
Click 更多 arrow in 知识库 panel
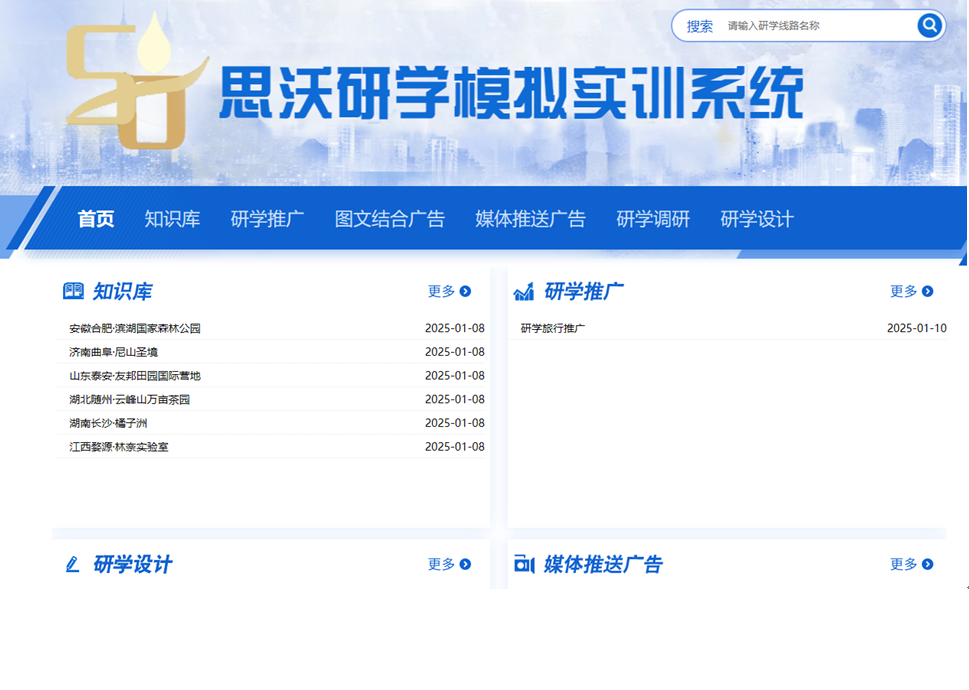(x=449, y=291)
